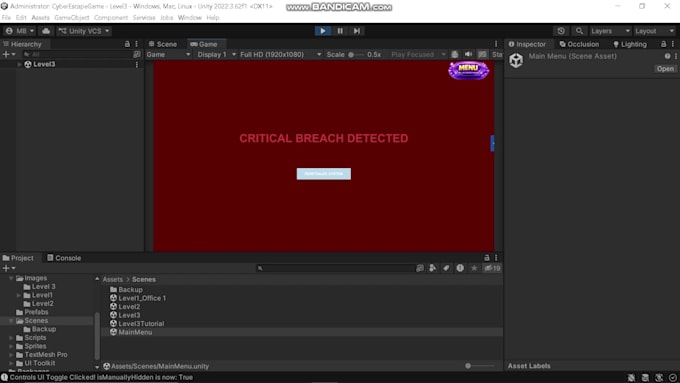The height and width of the screenshot is (383, 680).
Task: Click the Search by Log Type icon
Action: [x=460, y=268]
